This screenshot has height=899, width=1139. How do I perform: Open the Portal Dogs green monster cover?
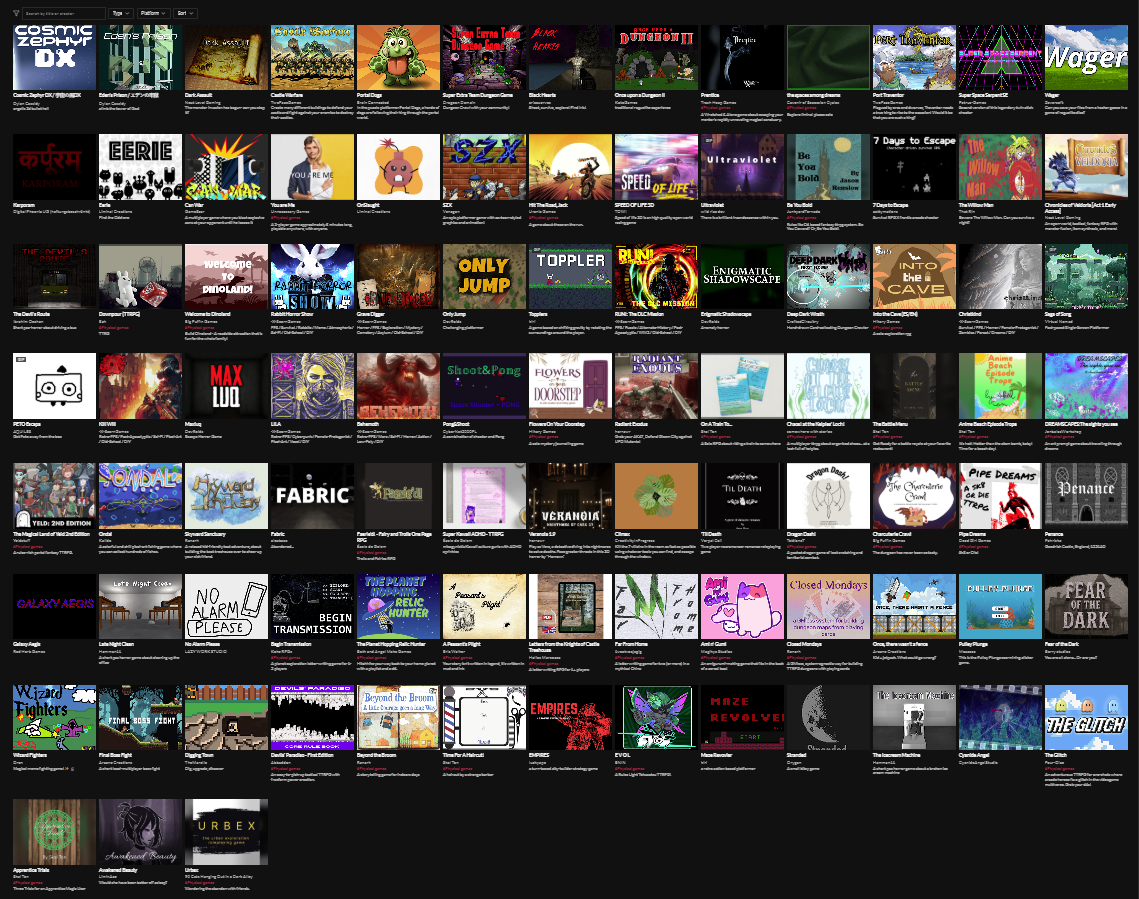click(398, 57)
